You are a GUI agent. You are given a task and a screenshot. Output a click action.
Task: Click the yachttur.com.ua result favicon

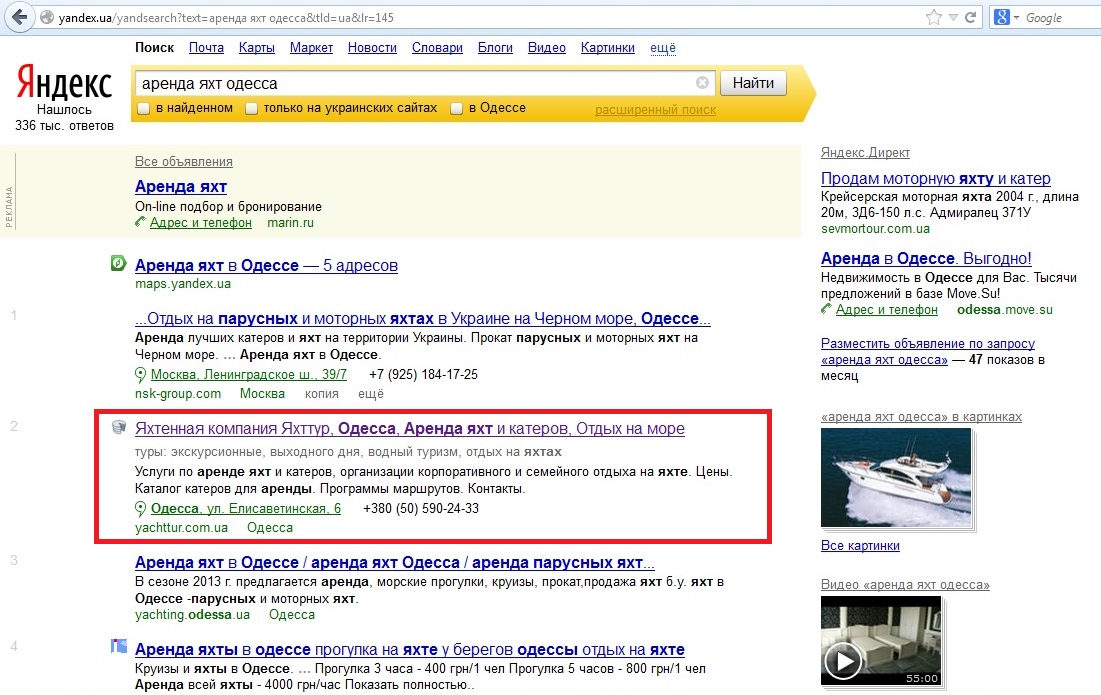119,427
